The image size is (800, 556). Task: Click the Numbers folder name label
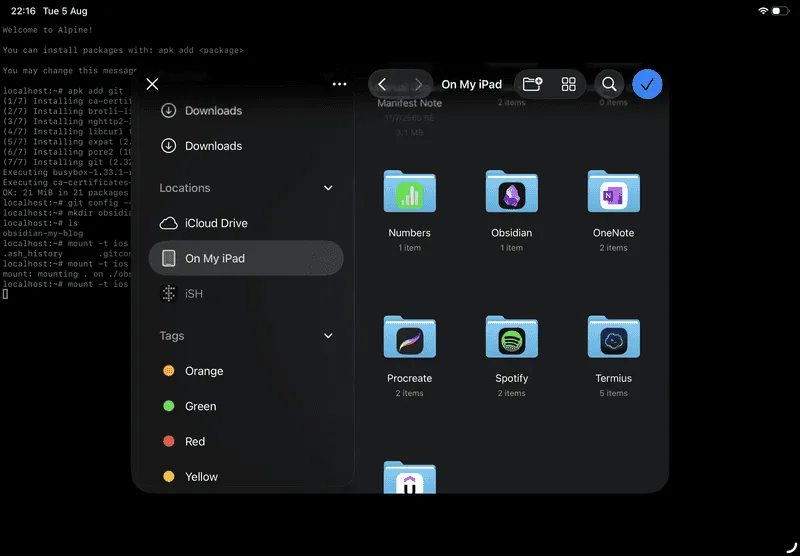(x=410, y=233)
